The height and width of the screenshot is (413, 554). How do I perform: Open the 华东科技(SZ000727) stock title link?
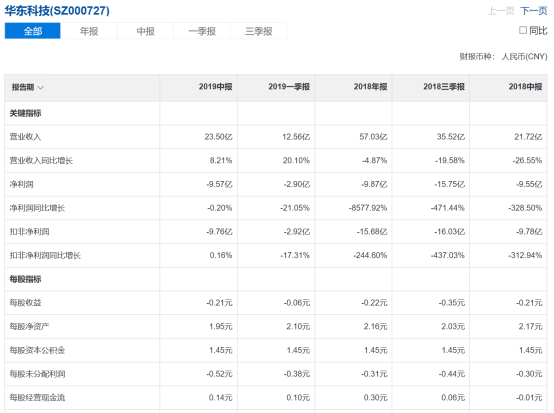(57, 11)
